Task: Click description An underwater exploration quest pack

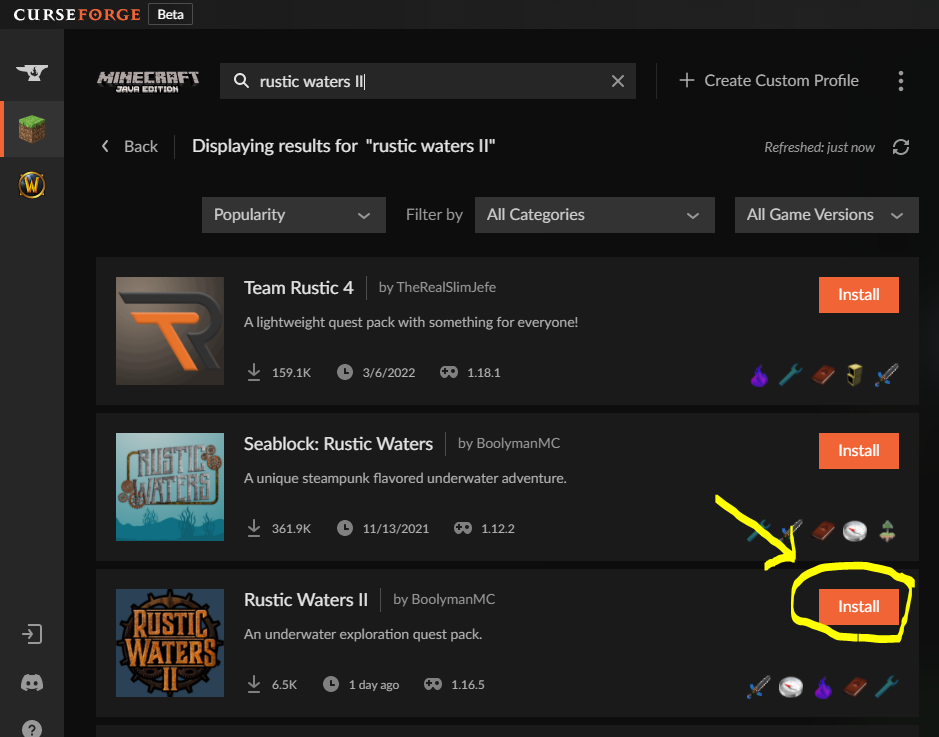Action: [363, 634]
